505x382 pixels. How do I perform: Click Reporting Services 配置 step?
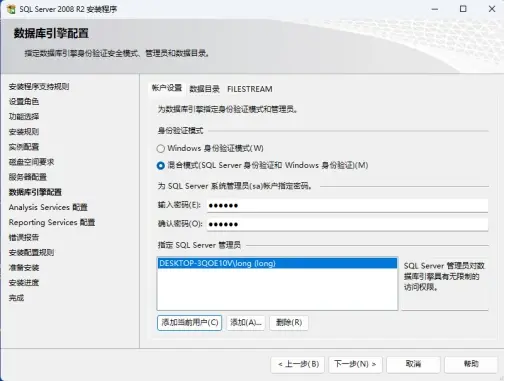pyautogui.click(x=52, y=222)
